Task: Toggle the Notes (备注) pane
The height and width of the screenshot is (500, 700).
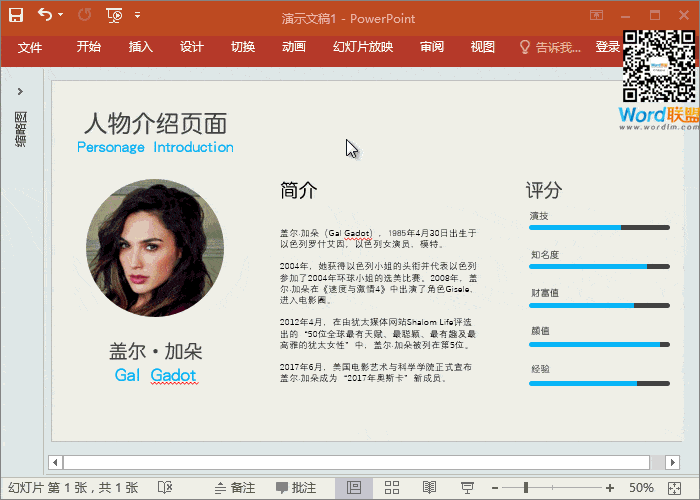Action: [232, 488]
